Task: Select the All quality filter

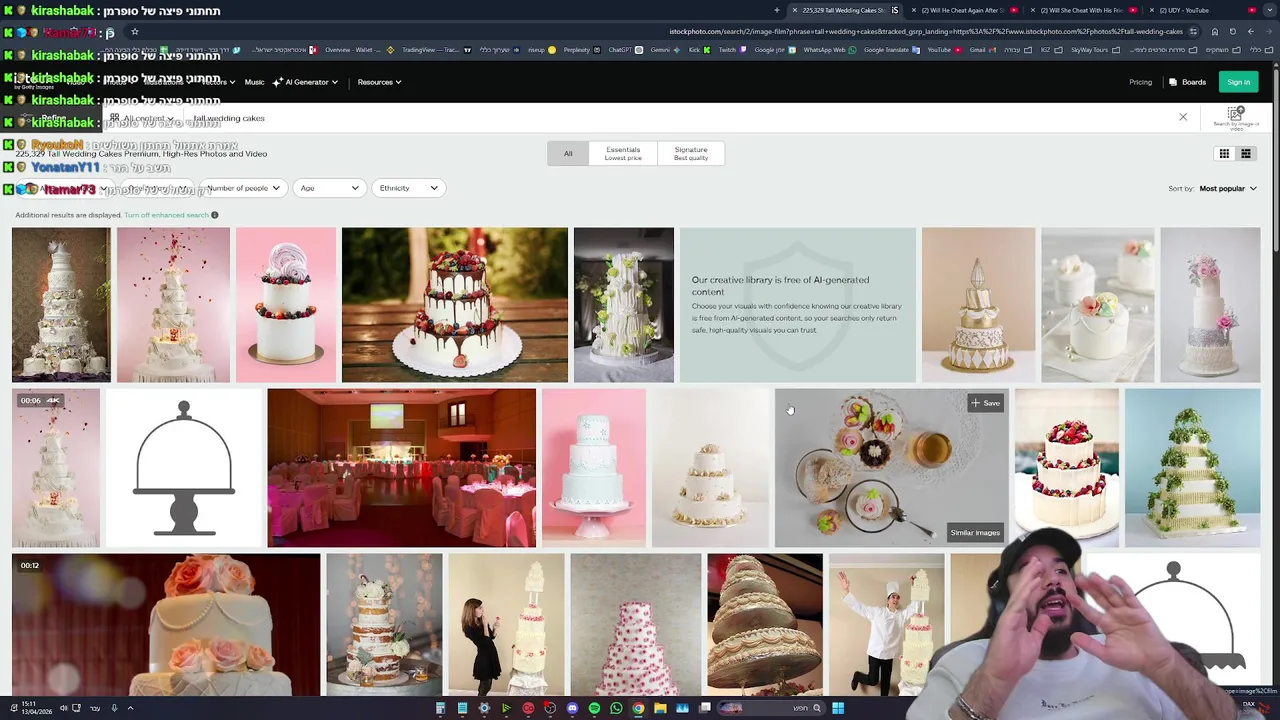Action: (x=568, y=153)
